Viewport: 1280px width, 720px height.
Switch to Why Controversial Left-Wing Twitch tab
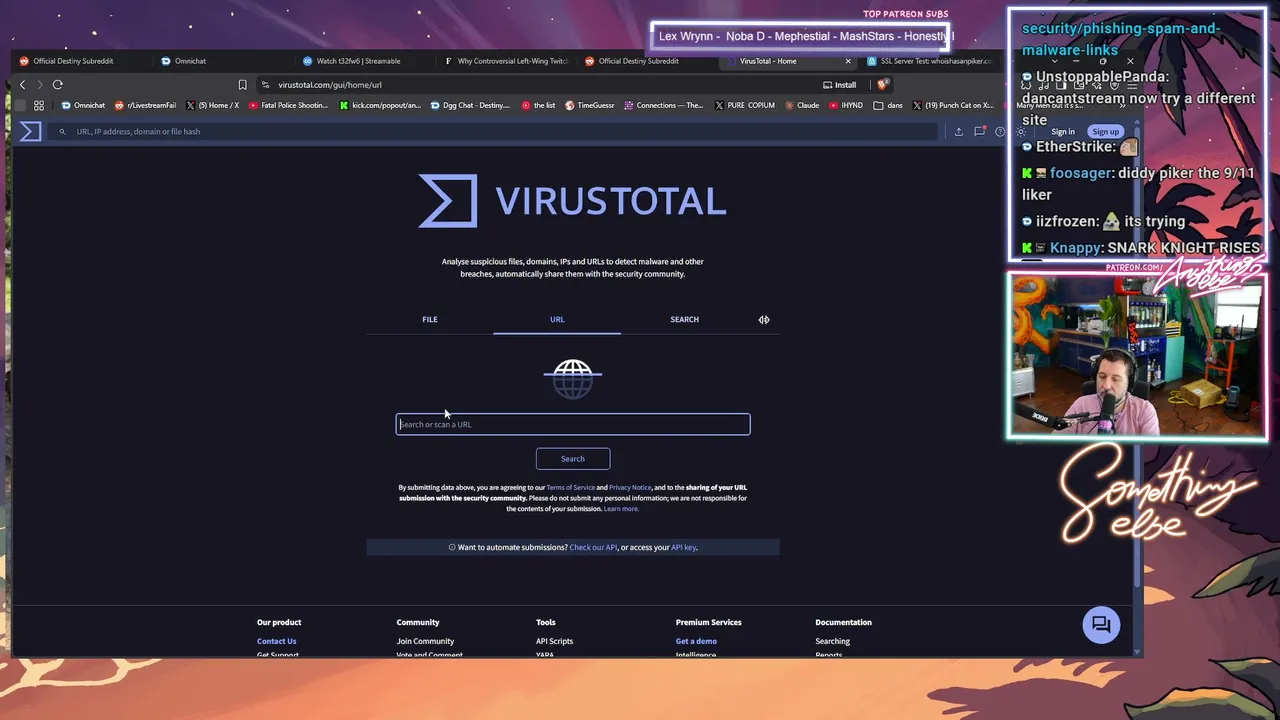(x=506, y=61)
